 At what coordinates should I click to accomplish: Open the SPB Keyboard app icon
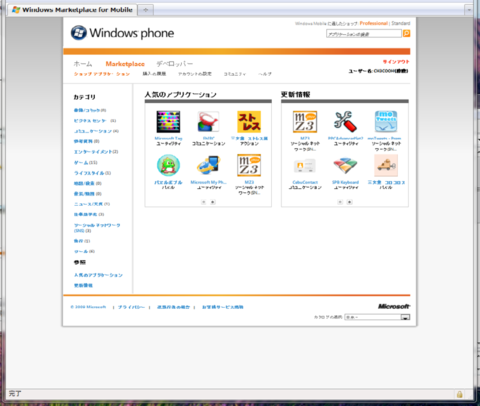345,165
